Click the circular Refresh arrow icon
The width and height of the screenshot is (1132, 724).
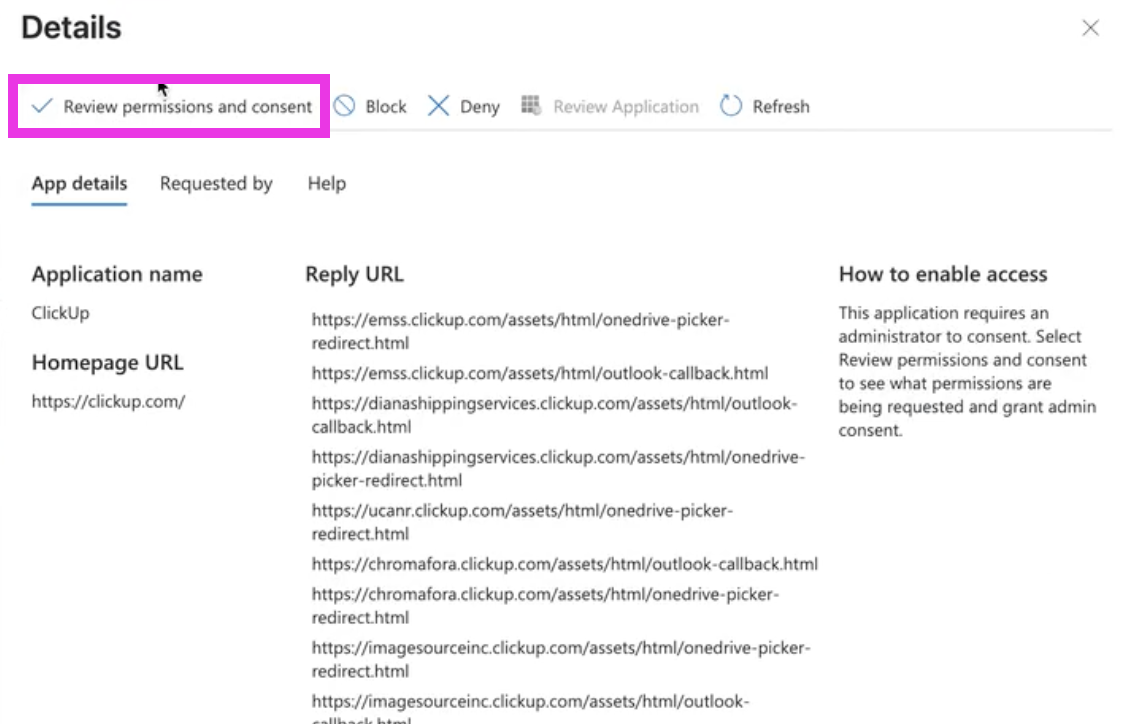[731, 106]
